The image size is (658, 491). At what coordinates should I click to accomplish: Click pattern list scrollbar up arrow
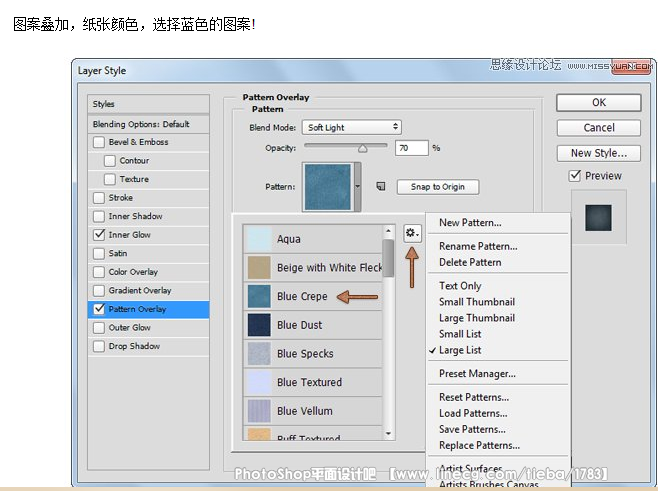coord(388,231)
